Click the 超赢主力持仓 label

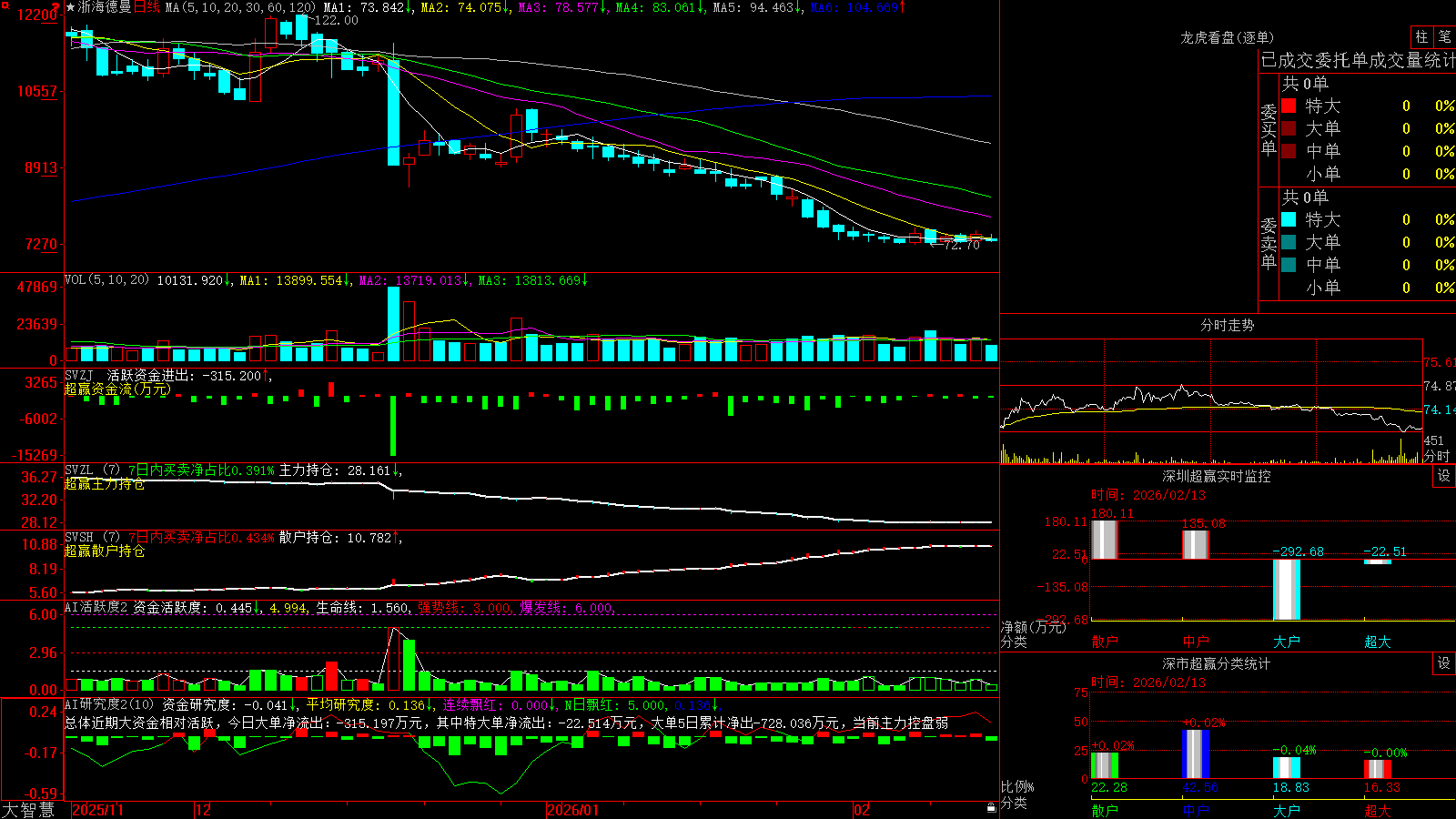[x=104, y=484]
